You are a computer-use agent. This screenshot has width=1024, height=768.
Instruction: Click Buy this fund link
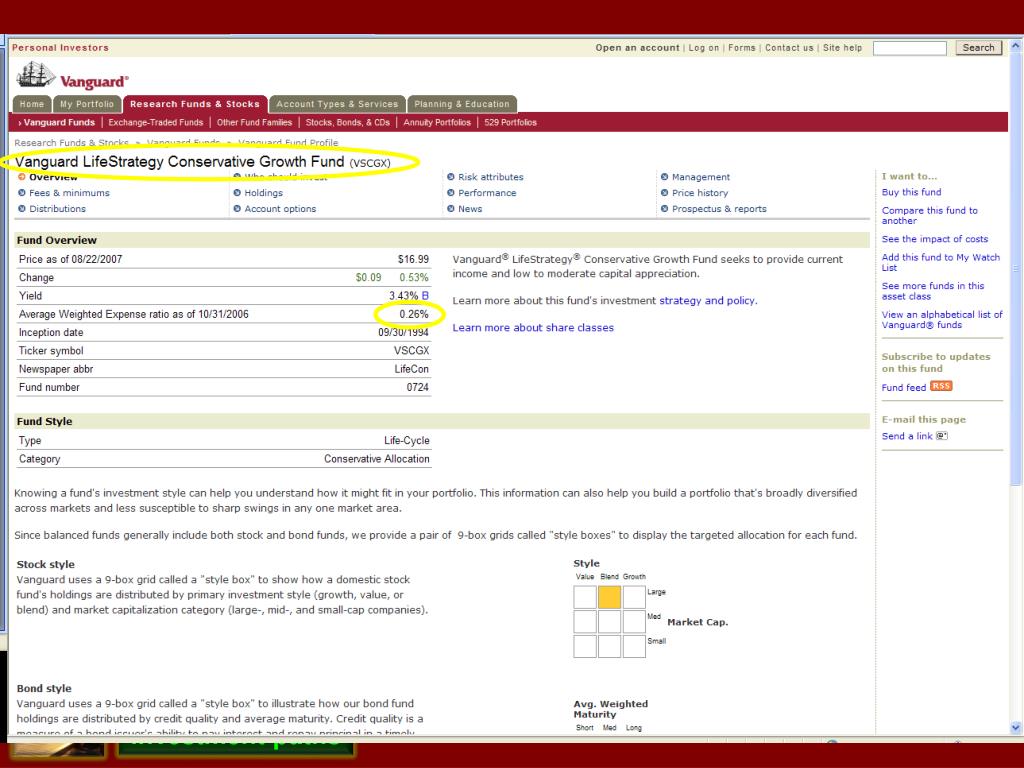(x=911, y=192)
